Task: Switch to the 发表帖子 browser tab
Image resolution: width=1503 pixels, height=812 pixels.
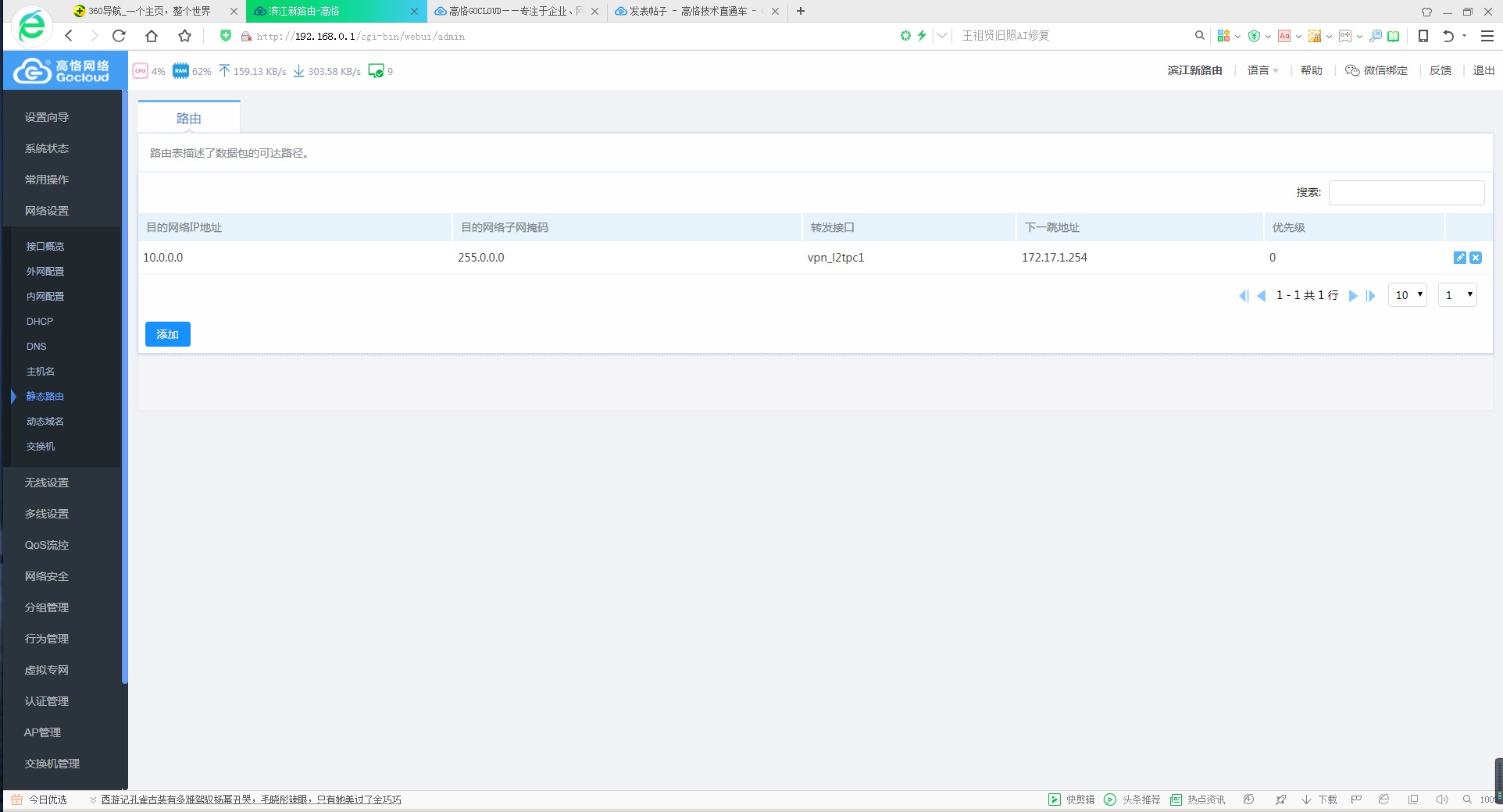Action: (695, 11)
